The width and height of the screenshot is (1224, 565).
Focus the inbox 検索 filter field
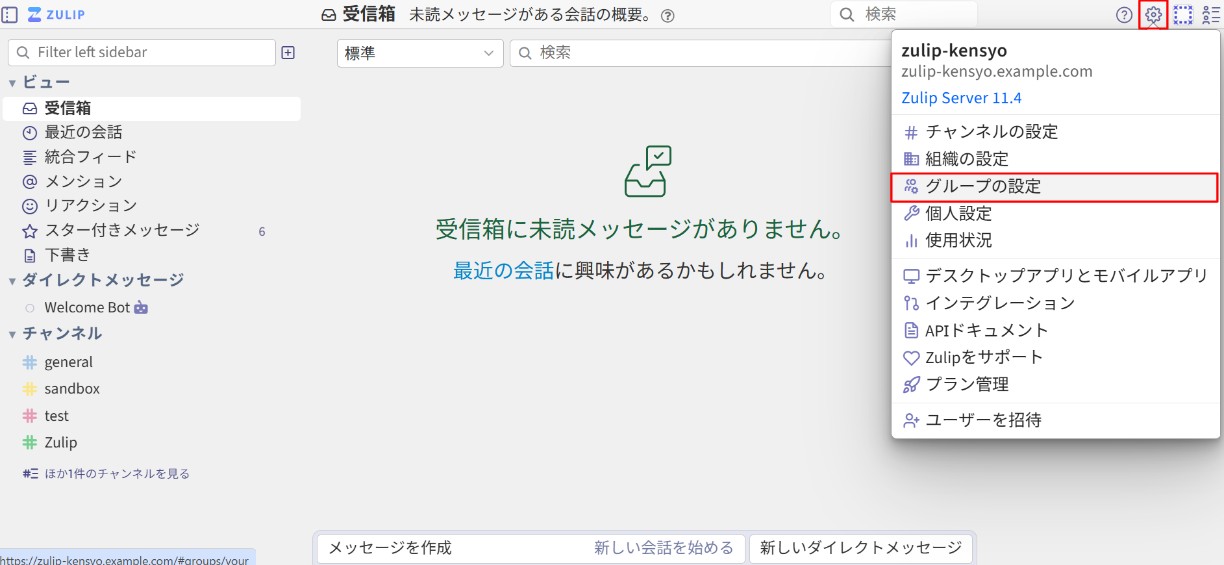pyautogui.click(x=700, y=53)
